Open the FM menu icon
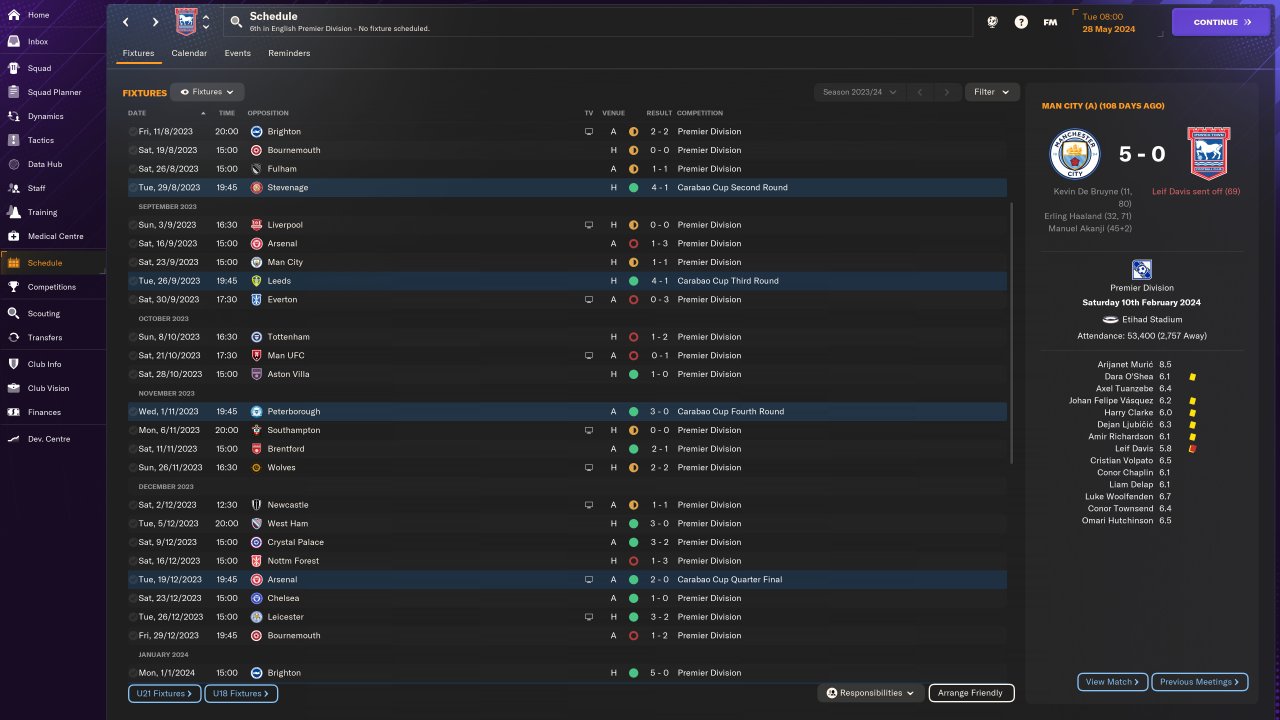The height and width of the screenshot is (720, 1280). tap(1050, 22)
